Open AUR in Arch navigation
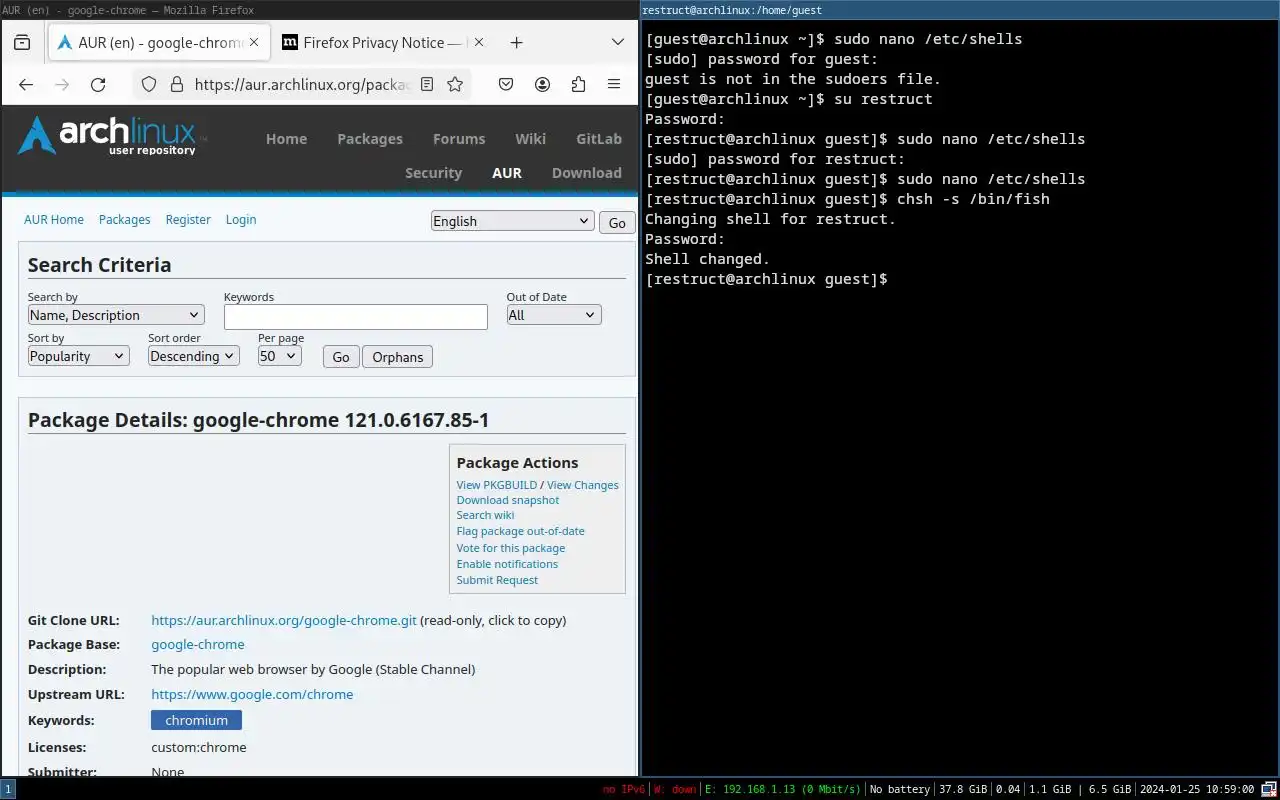Image resolution: width=1280 pixels, height=800 pixels. 507,173
